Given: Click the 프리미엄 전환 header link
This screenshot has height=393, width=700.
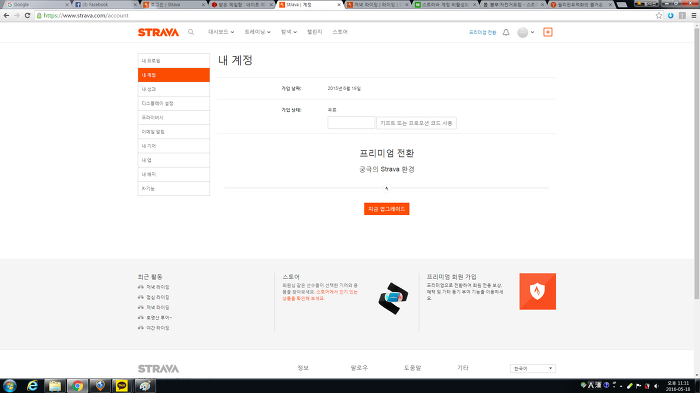Looking at the screenshot, I should point(482,32).
